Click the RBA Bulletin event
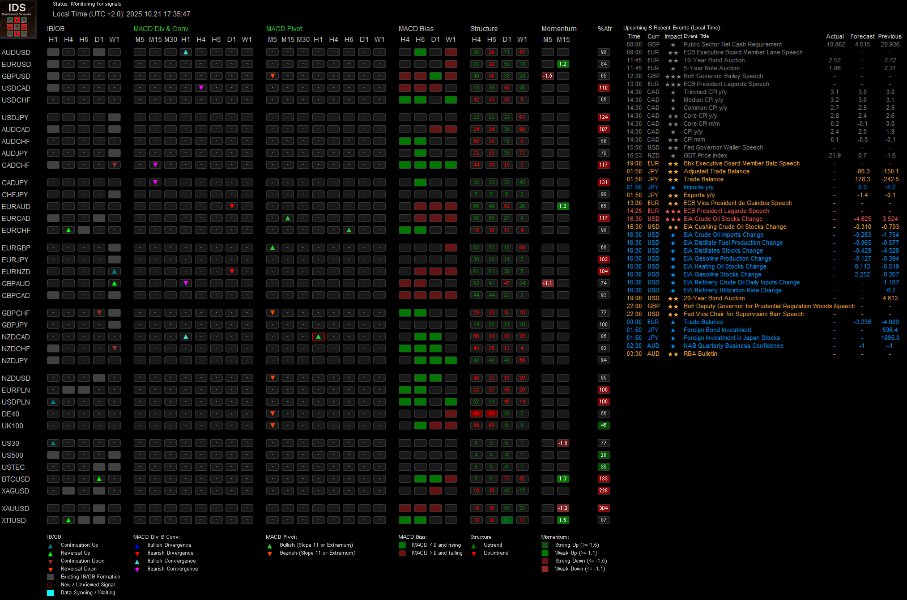The image size is (907, 600). pos(700,354)
